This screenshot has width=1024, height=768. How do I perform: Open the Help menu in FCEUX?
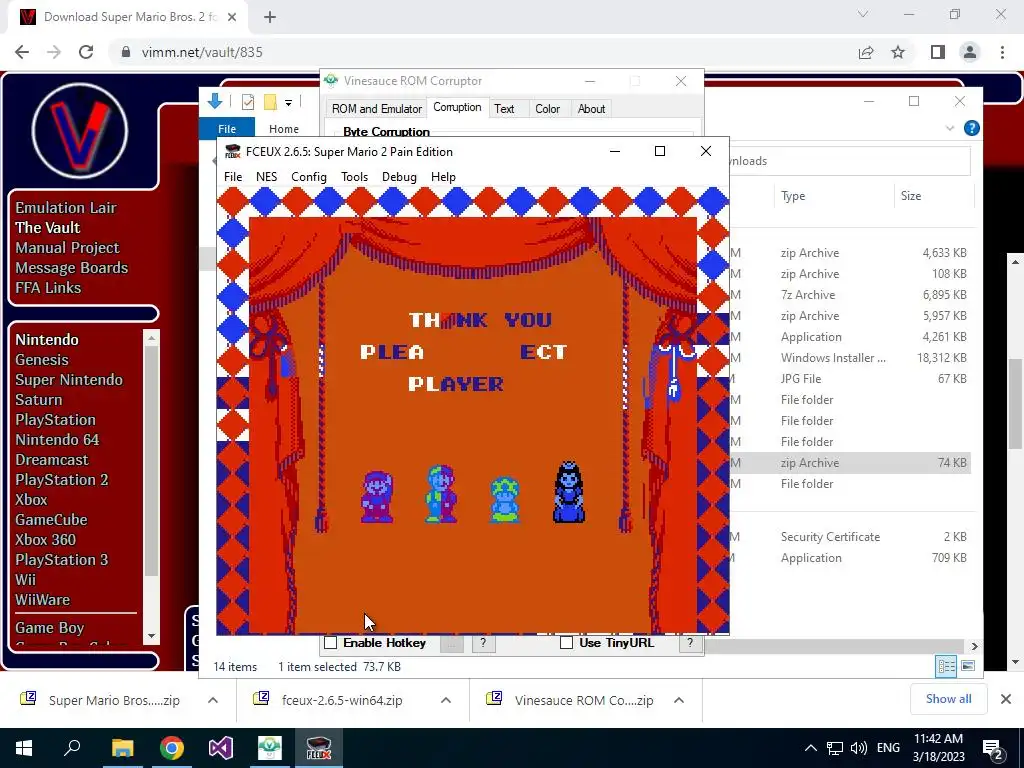pos(443,177)
